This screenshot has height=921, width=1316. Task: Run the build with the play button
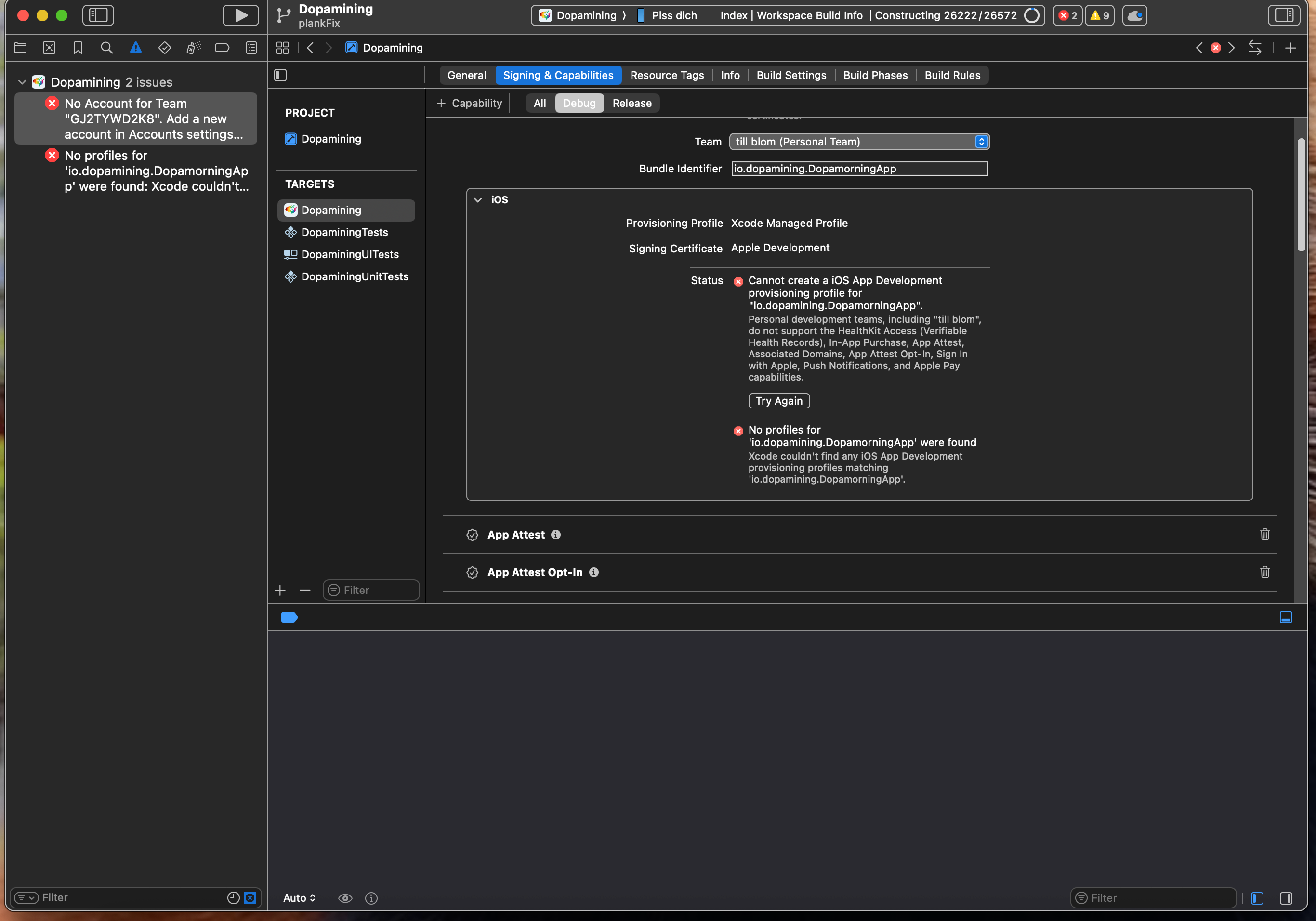tap(241, 15)
